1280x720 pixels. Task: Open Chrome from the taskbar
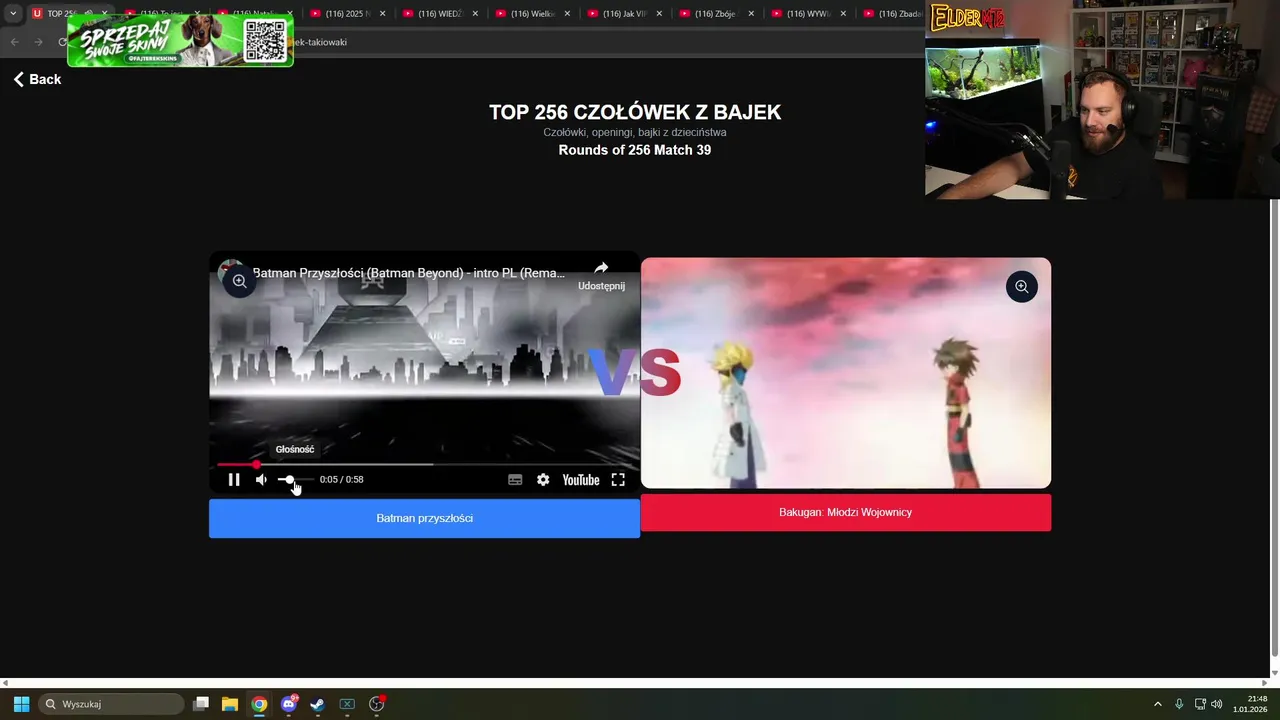click(259, 704)
